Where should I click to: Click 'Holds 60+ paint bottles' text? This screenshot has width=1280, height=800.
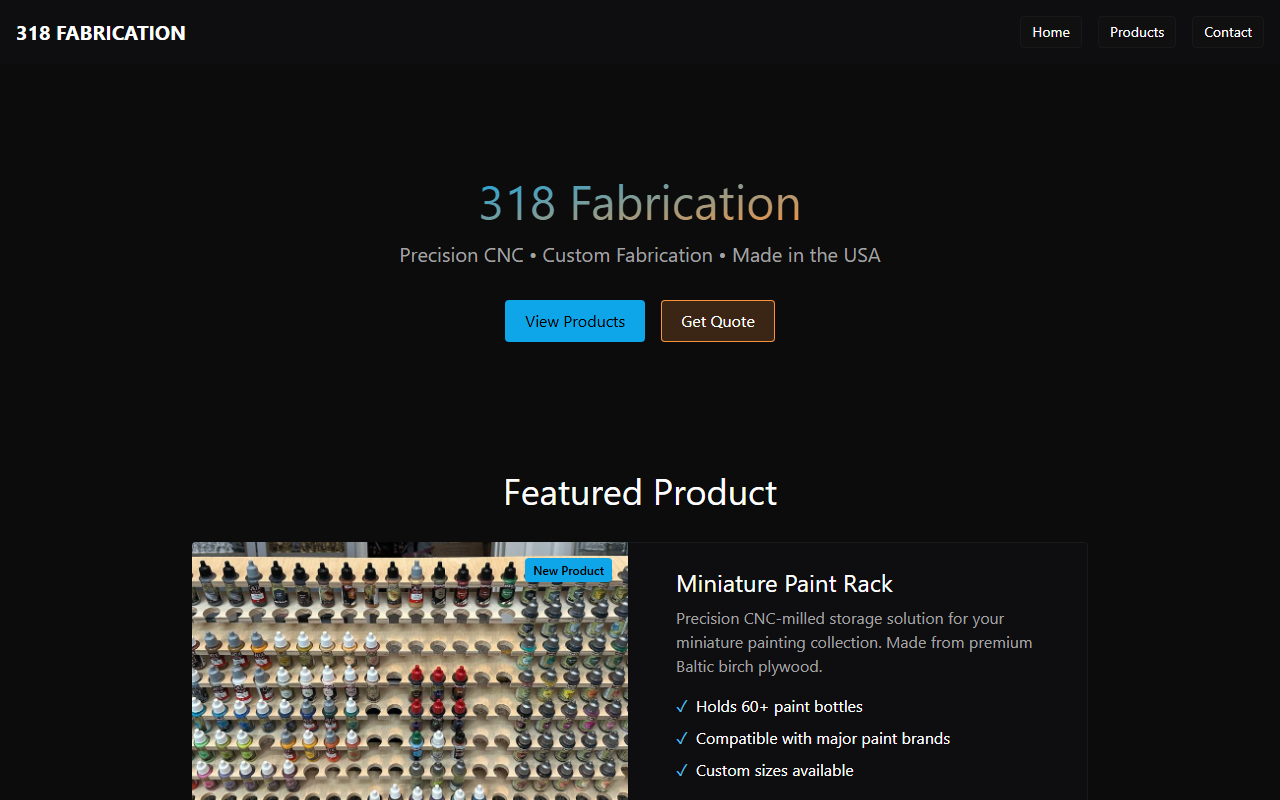(780, 706)
